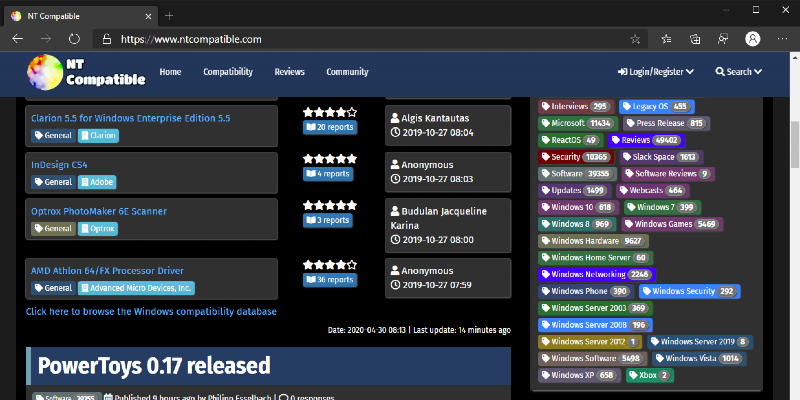Screen dimensions: 800x400
Task: Click the feedback icon in browser toolbar
Action: click(x=723, y=39)
